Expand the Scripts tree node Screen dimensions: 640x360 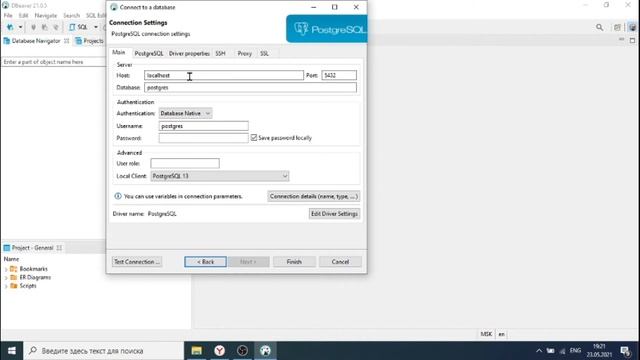click(6, 286)
